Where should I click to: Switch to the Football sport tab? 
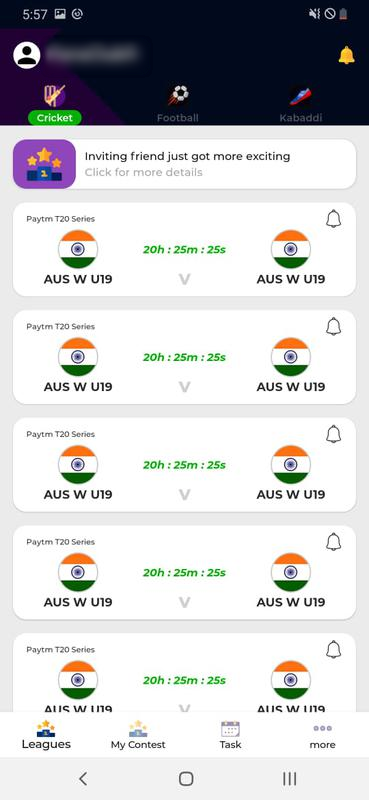tap(178, 105)
